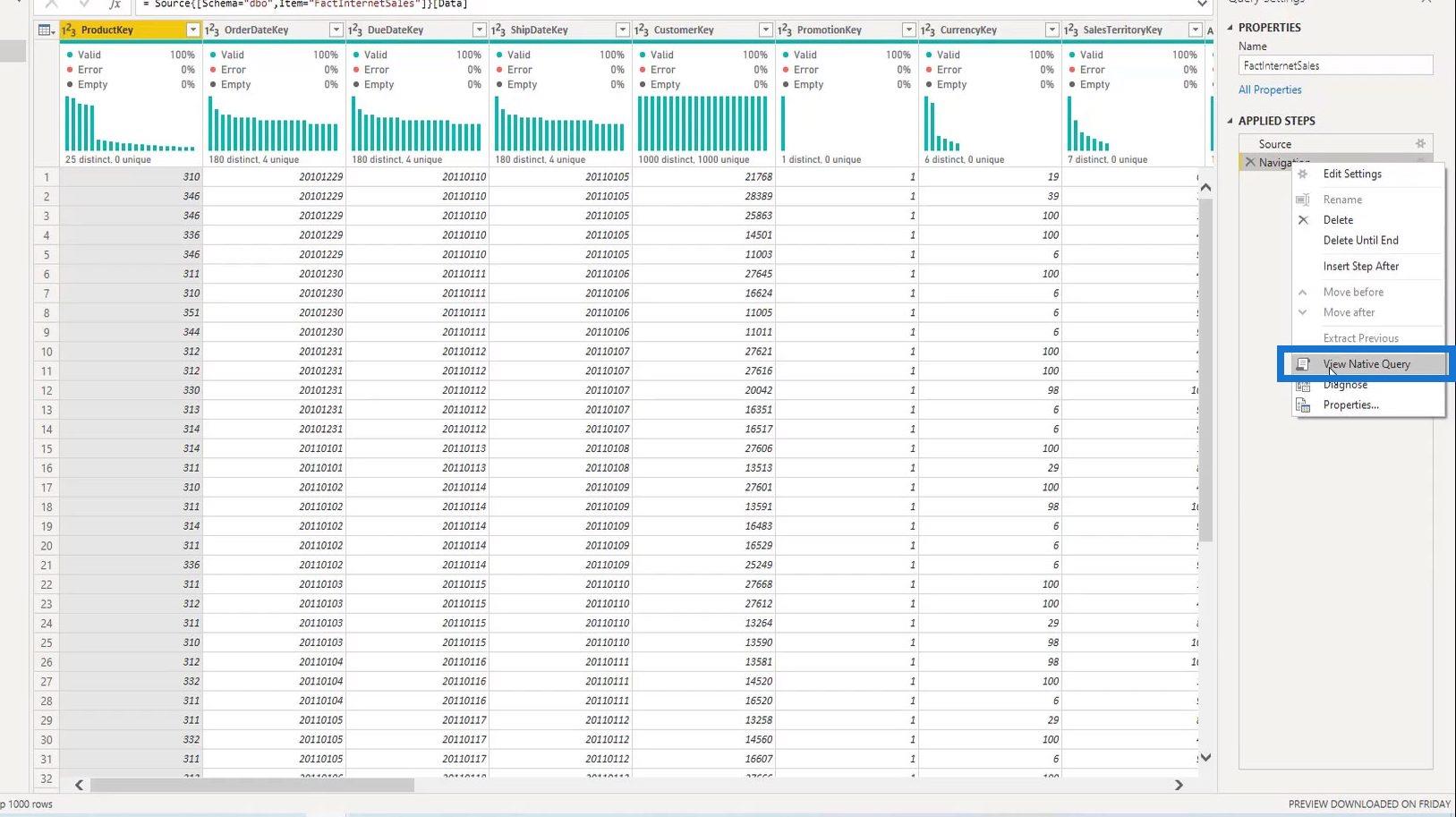Move grid right with horizontal scroll arrow
The image size is (1456, 817).
tap(1179, 785)
